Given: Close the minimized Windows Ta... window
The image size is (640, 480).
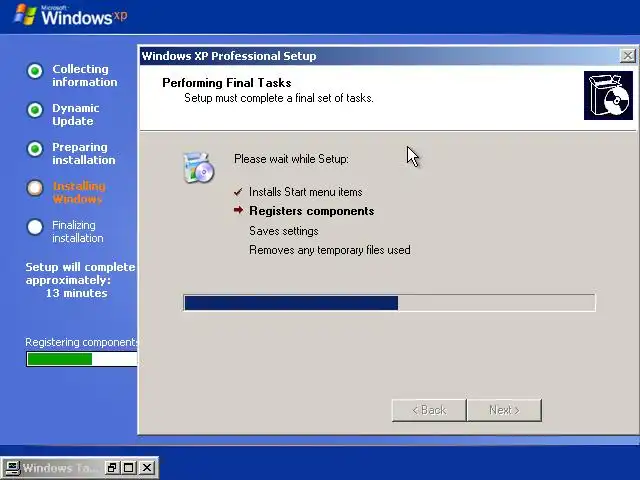Looking at the screenshot, I should pyautogui.click(x=147, y=468).
